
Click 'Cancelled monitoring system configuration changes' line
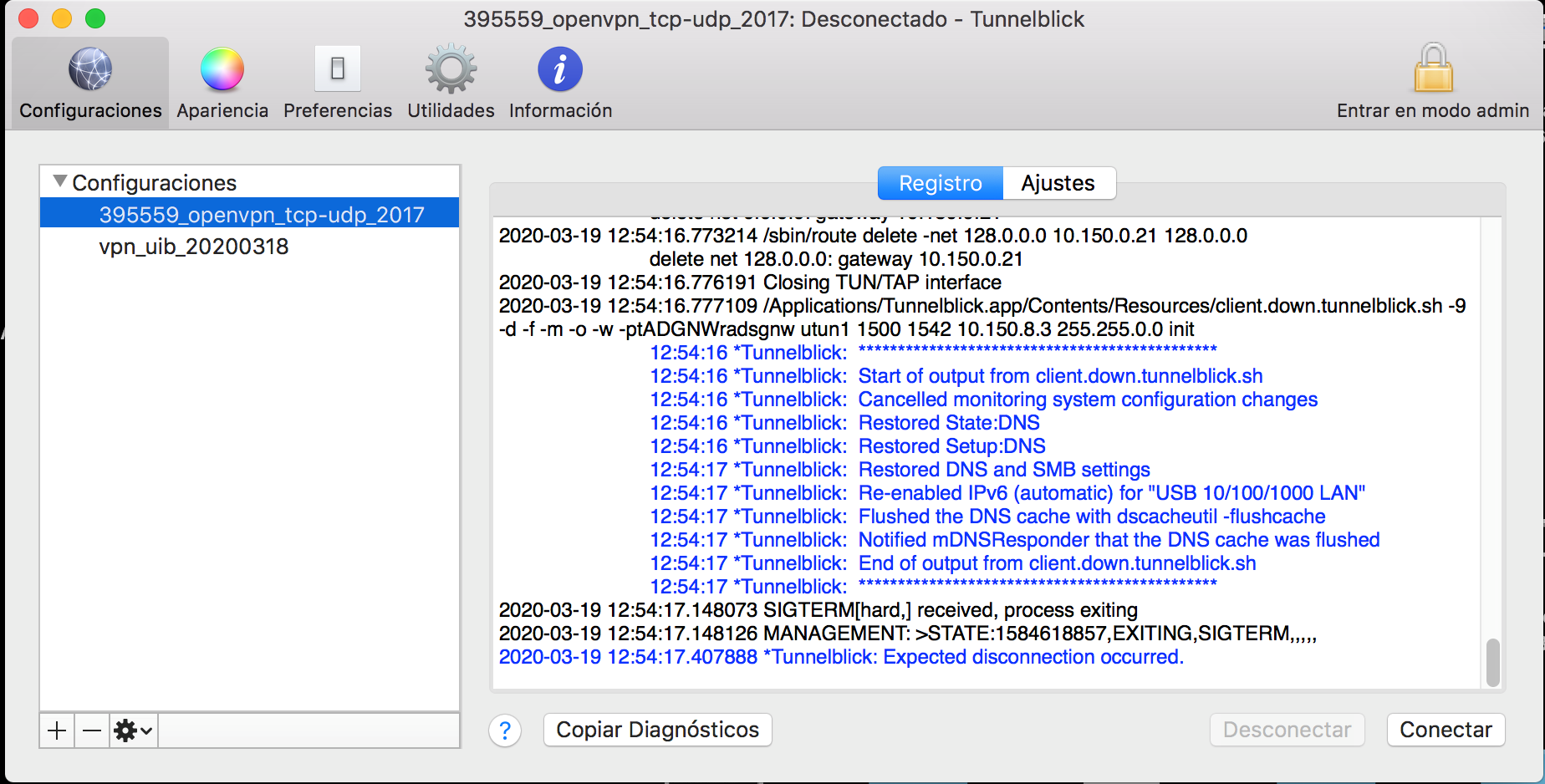pos(984,400)
